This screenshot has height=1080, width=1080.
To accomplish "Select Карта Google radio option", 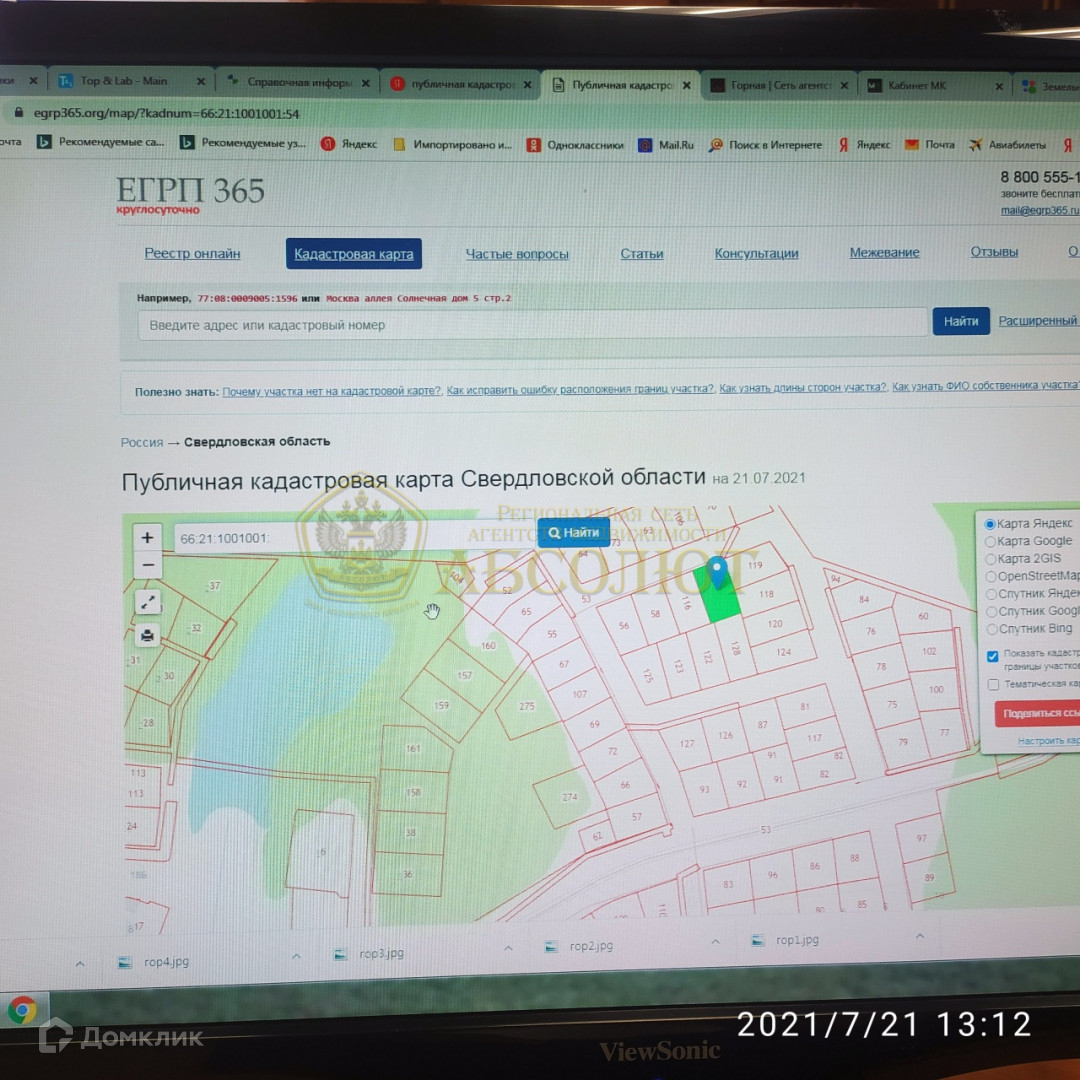I will (990, 541).
